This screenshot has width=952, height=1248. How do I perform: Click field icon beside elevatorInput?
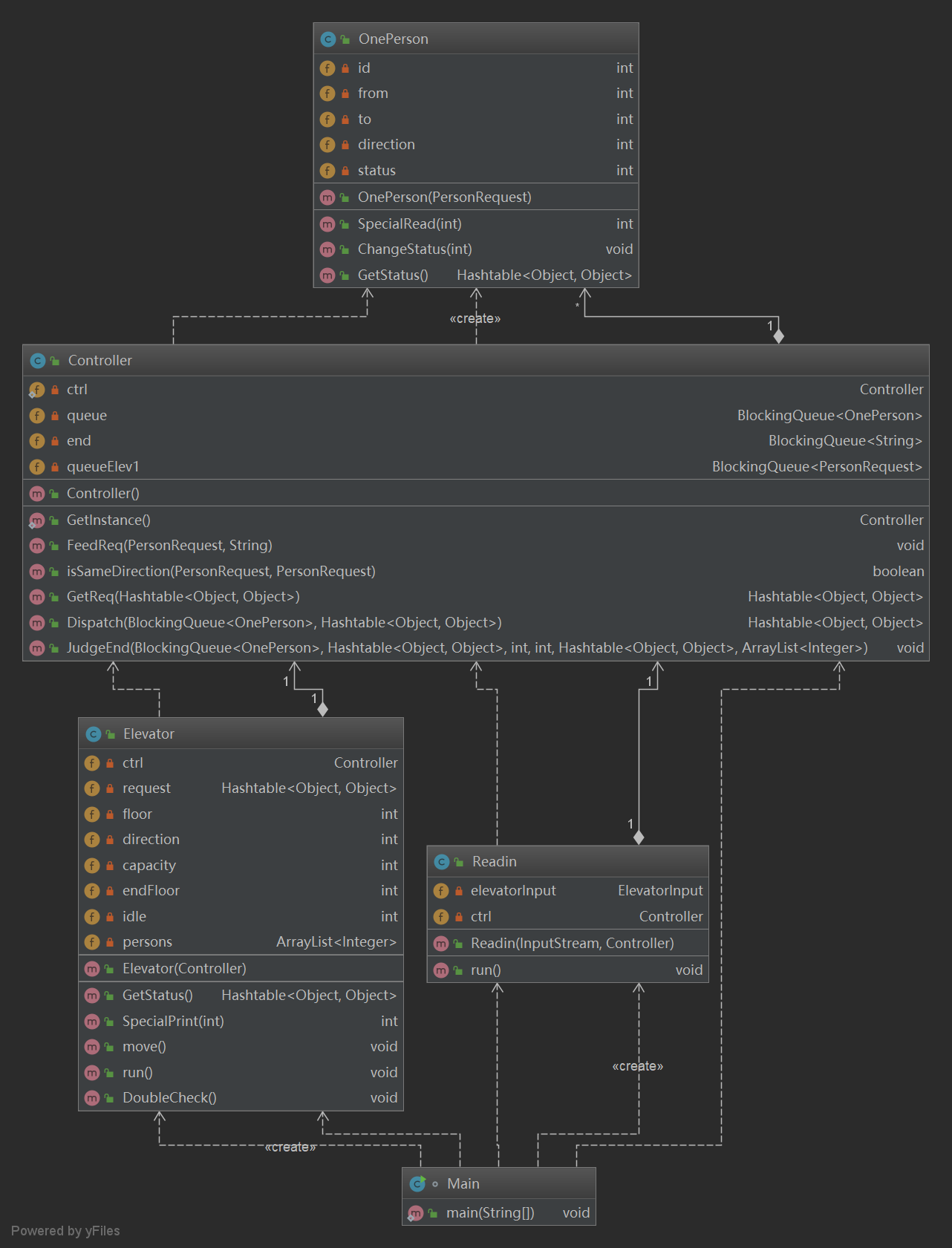(441, 890)
